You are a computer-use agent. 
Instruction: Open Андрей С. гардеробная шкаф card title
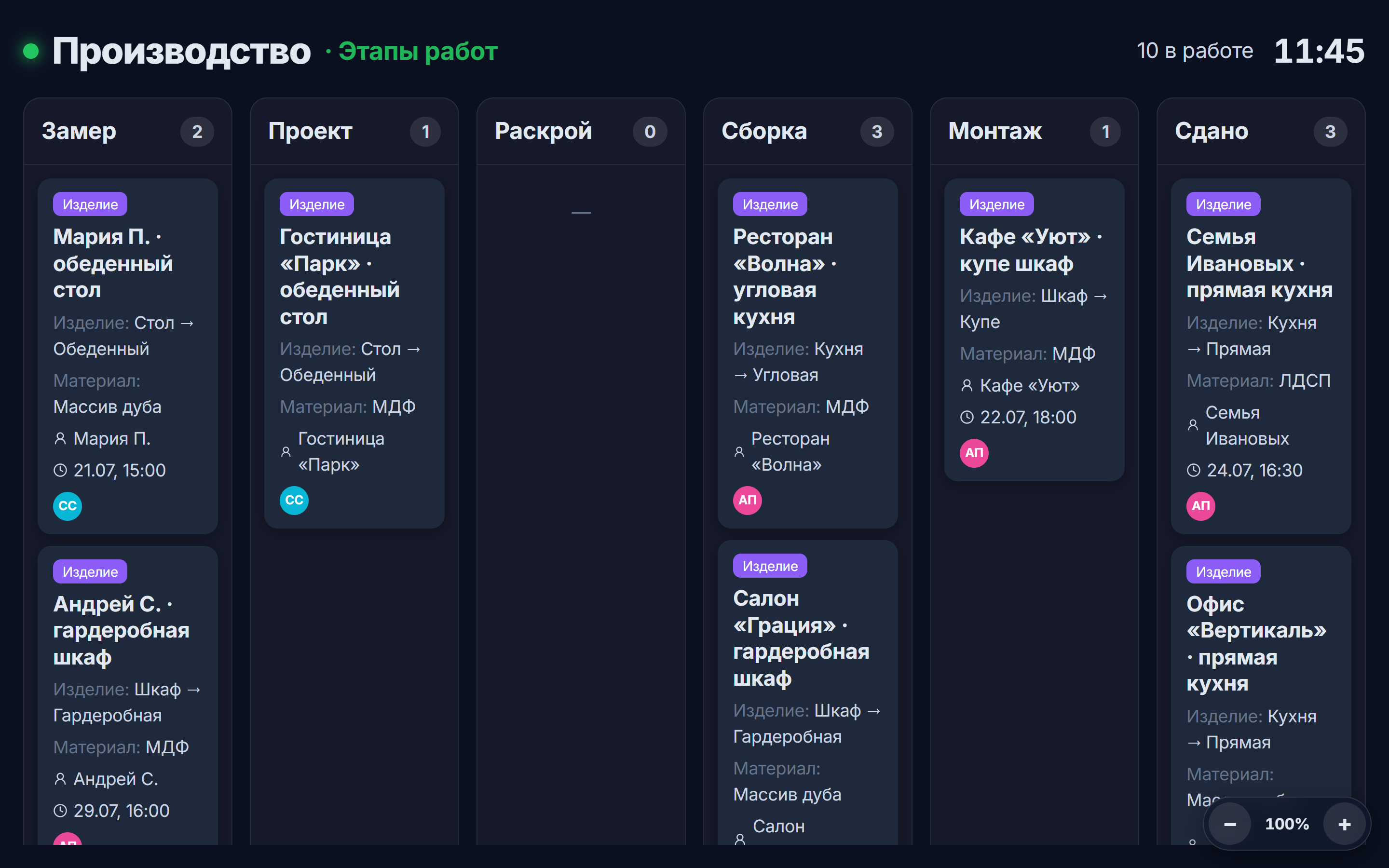click(121, 630)
